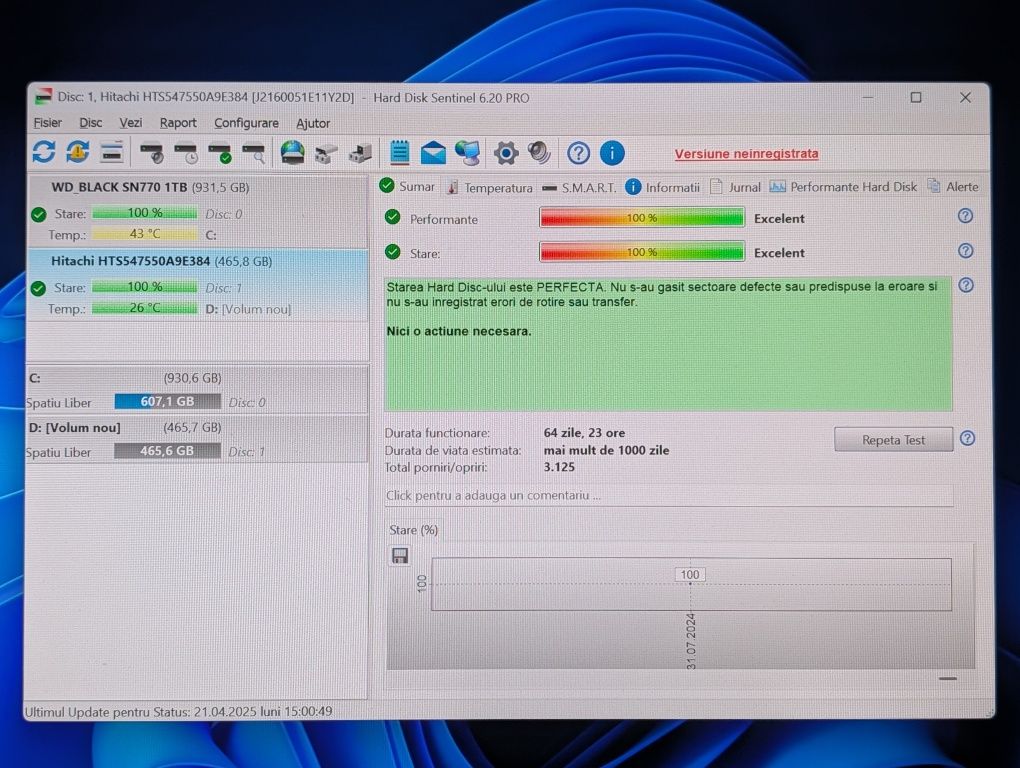Click the comment field 'Click pentru a adauga un comentariu'
Image resolution: width=1020 pixels, height=768 pixels.
(669, 496)
